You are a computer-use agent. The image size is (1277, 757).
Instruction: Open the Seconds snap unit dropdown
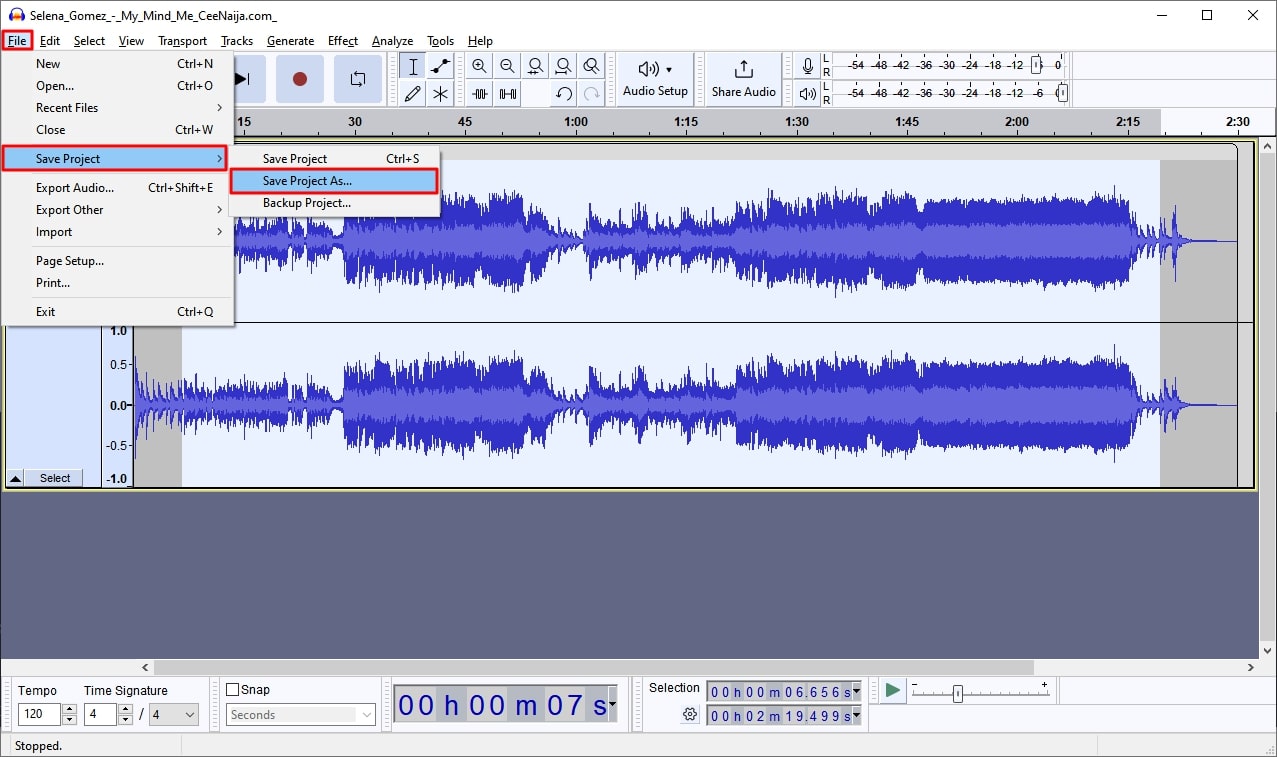click(300, 715)
